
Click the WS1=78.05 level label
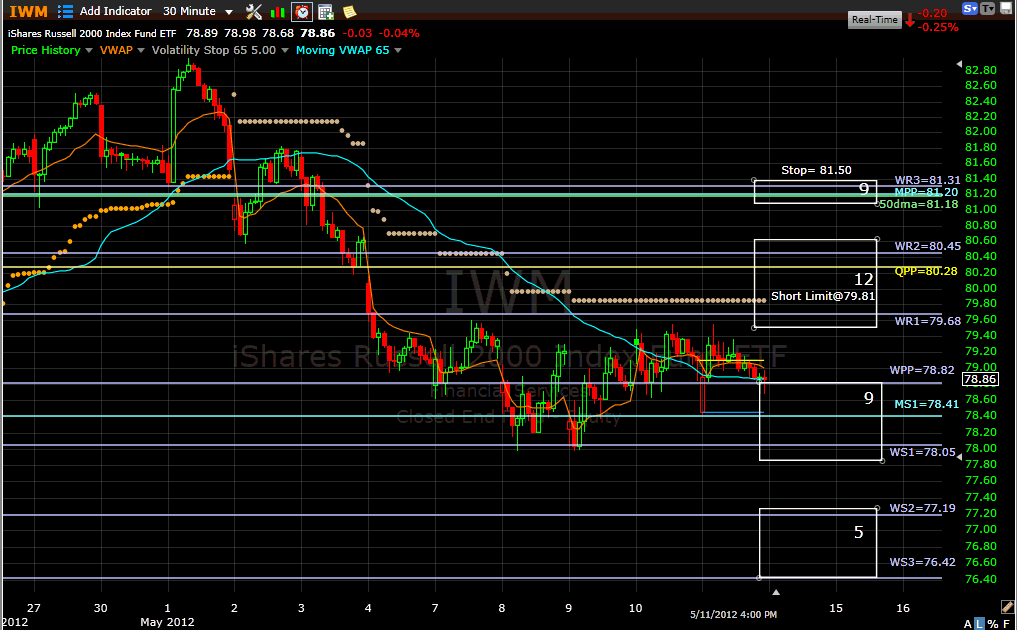tap(922, 452)
